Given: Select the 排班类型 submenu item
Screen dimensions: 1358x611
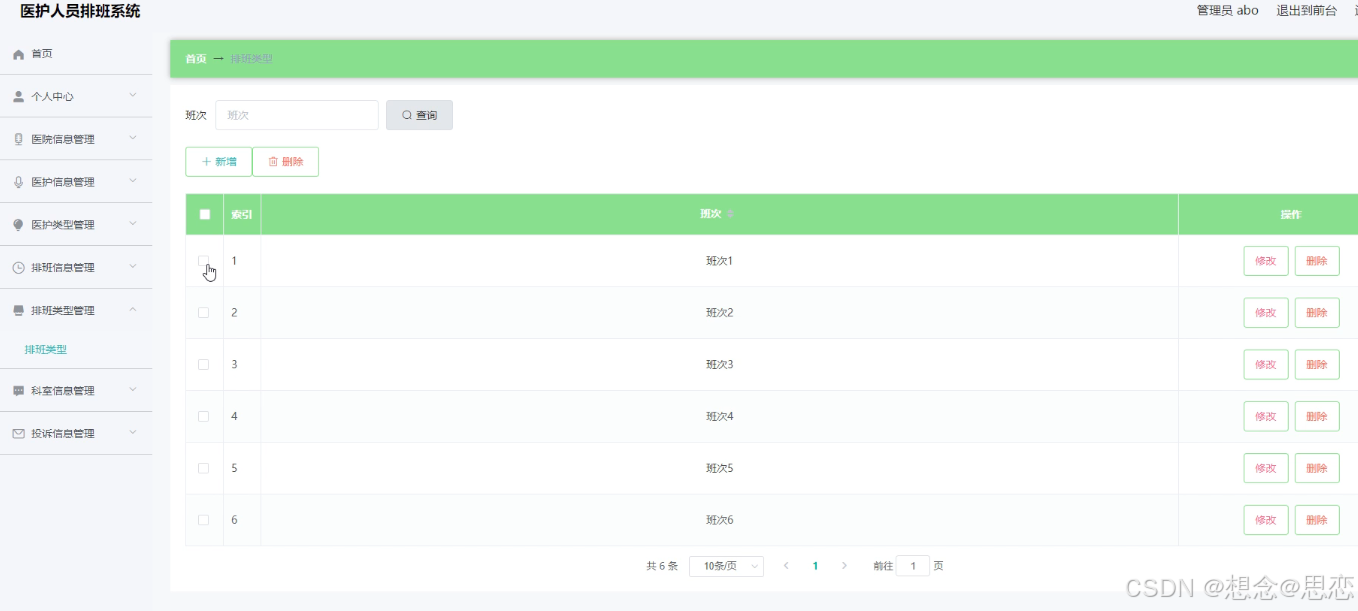Looking at the screenshot, I should click(46, 350).
